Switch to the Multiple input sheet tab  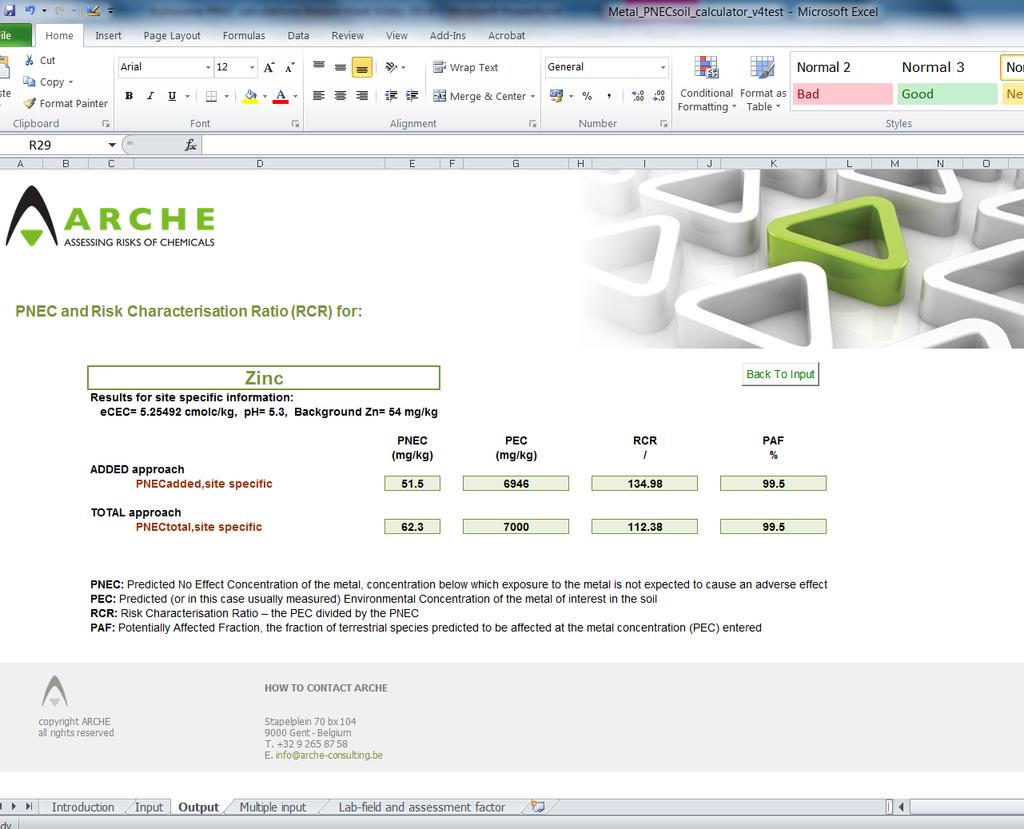coord(273,807)
